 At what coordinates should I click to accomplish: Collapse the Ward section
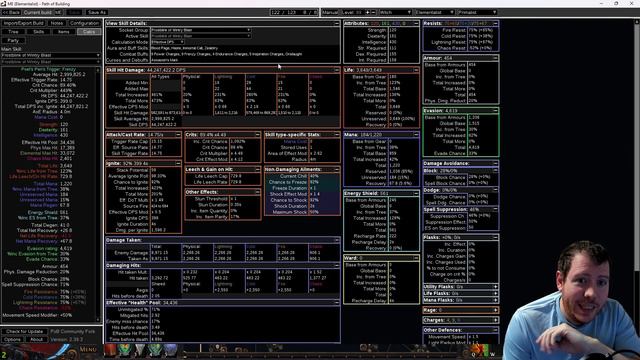416,258
